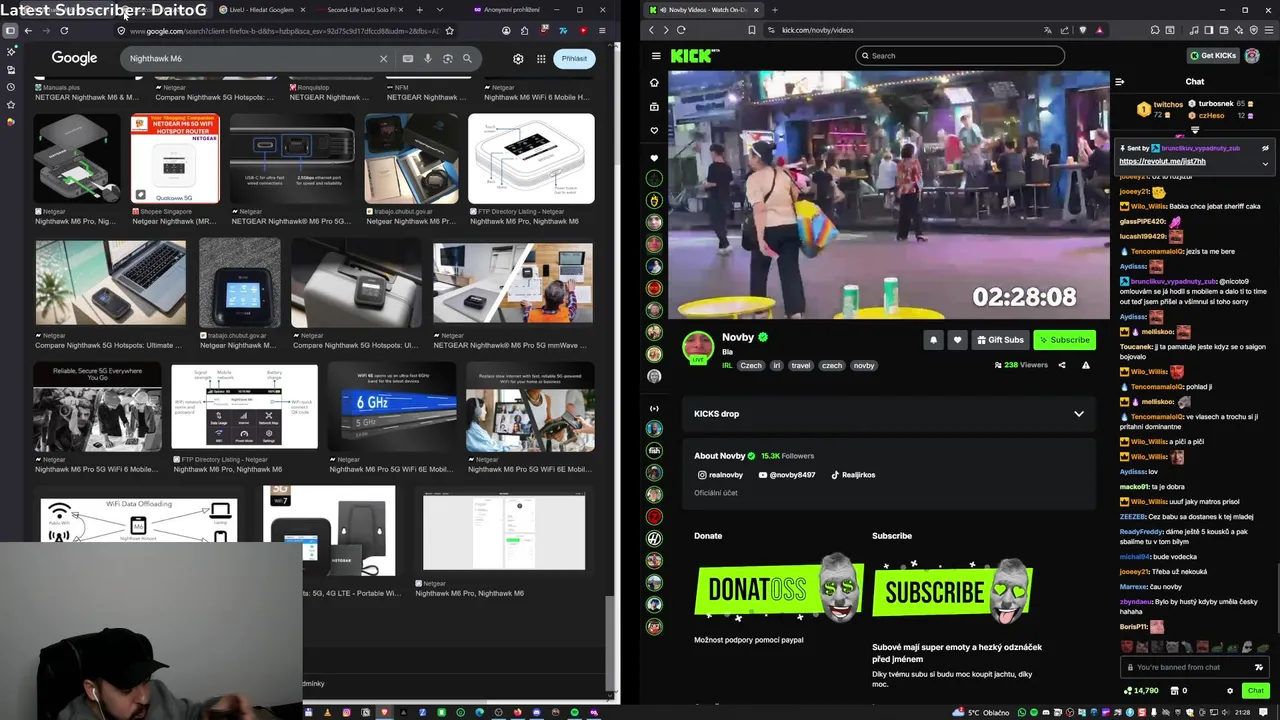Open Kick user profile avatar
The height and width of the screenshot is (720, 1280).
pos(1252,56)
